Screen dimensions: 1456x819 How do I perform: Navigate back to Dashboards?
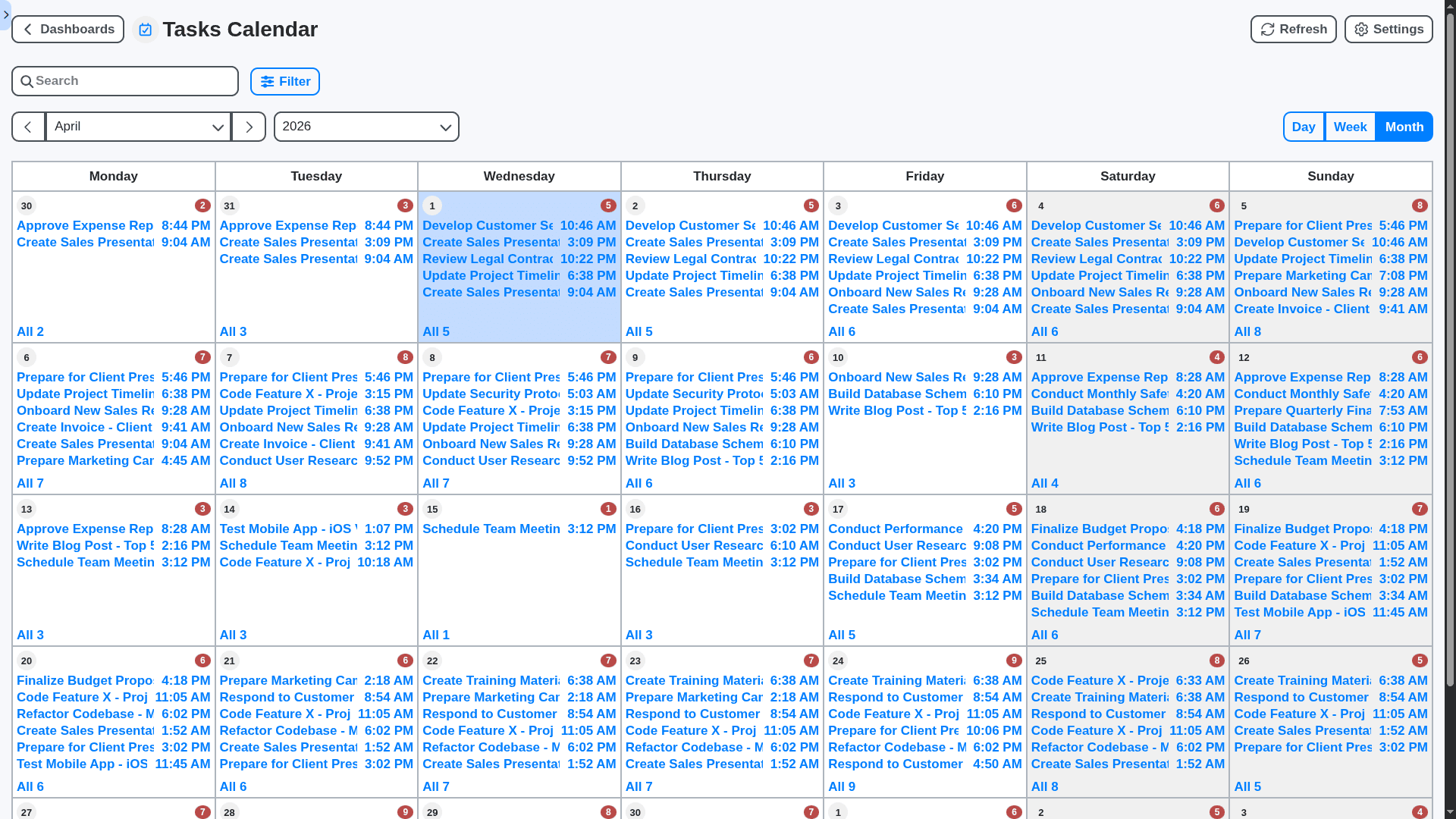coord(67,29)
